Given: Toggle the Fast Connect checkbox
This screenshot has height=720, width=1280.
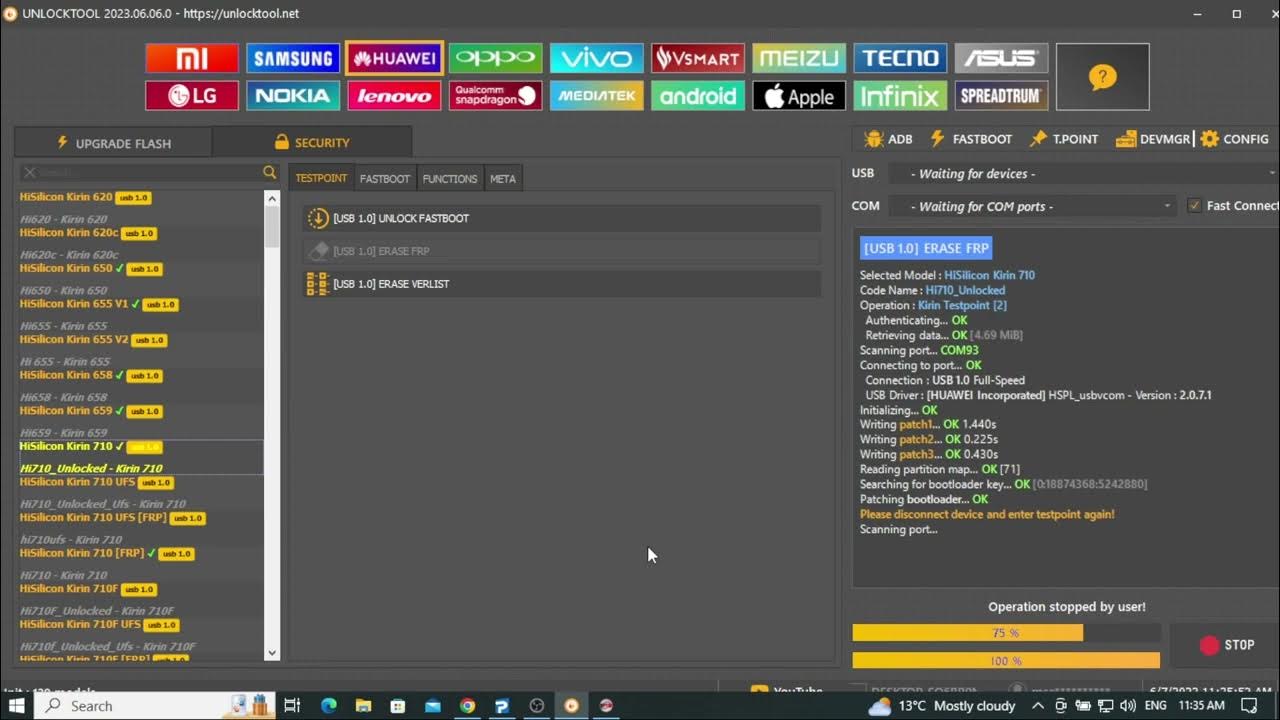Looking at the screenshot, I should [x=1194, y=205].
